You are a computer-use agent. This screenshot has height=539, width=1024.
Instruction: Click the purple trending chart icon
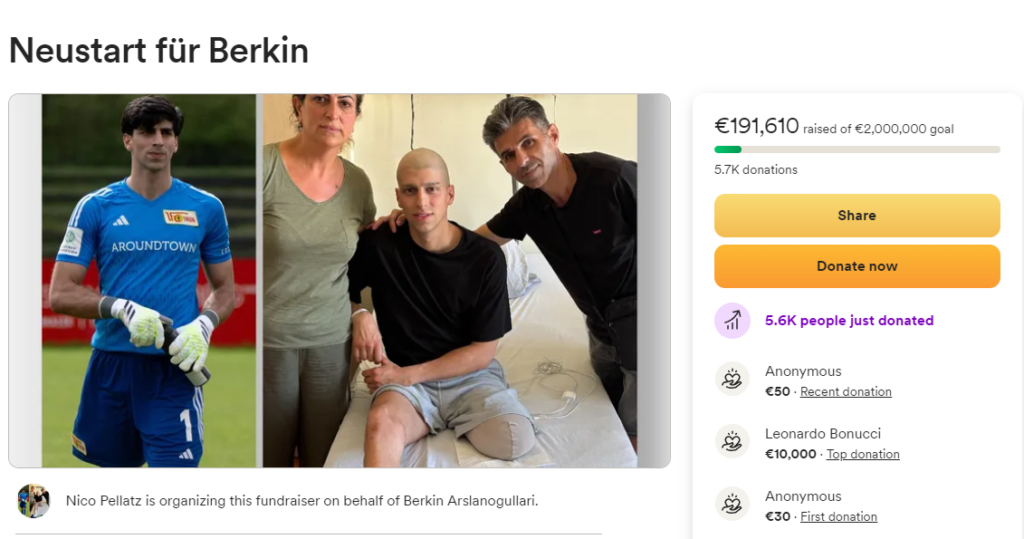[x=732, y=320]
